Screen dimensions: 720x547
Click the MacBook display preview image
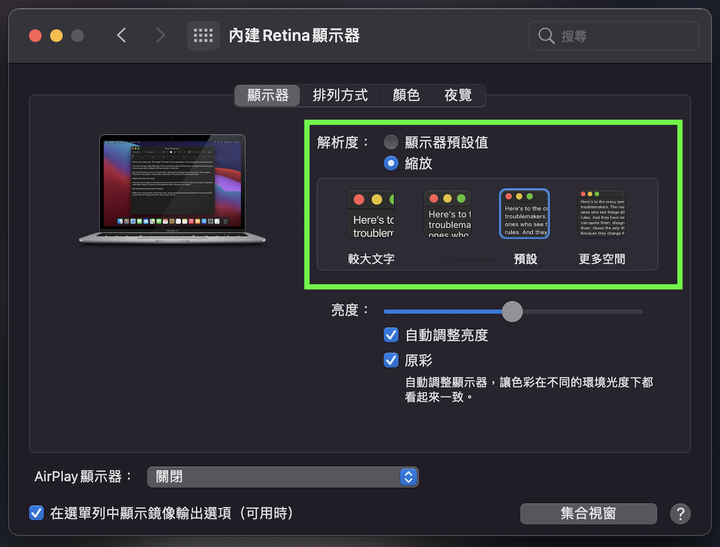click(172, 189)
